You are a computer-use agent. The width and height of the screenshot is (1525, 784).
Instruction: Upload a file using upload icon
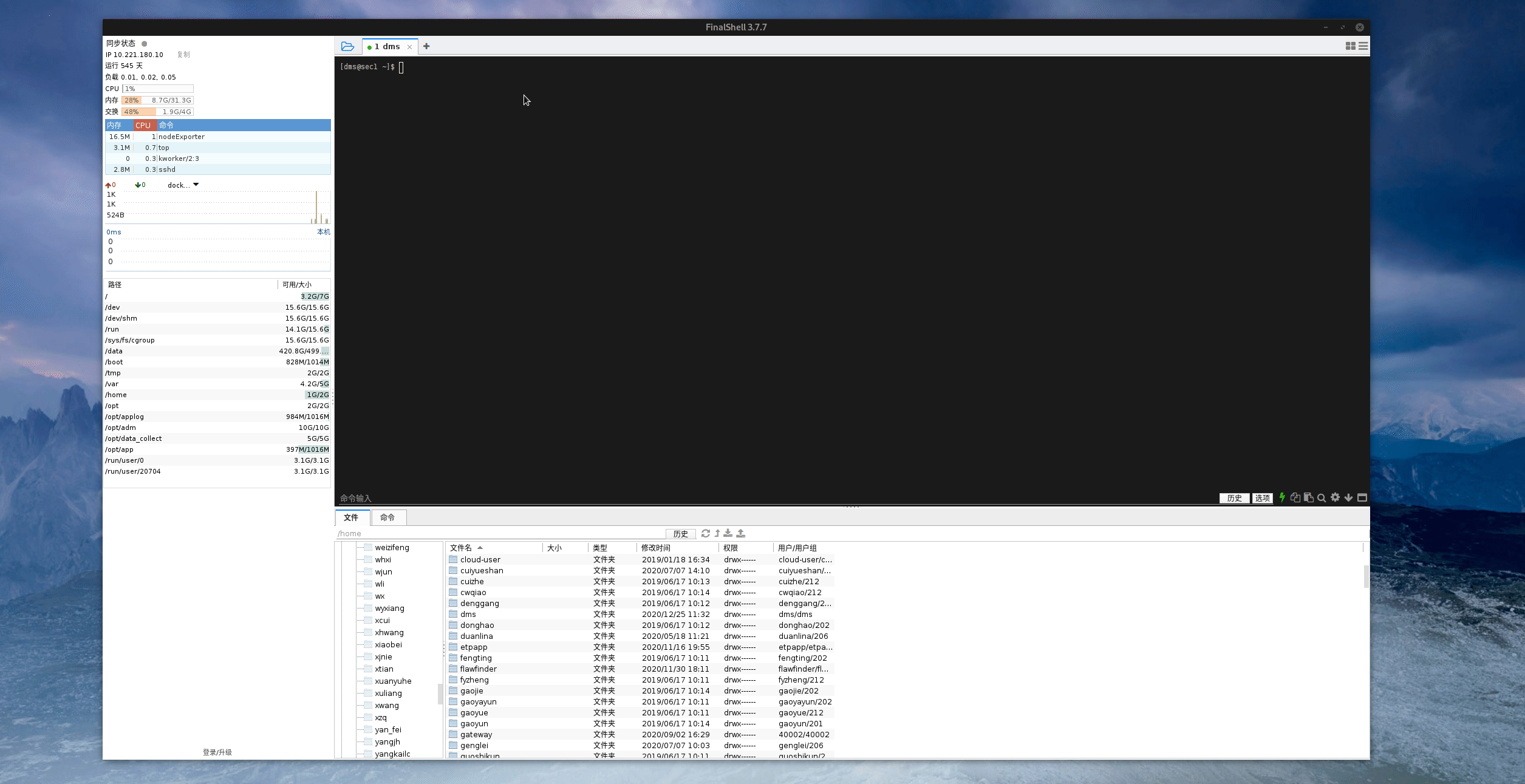[x=741, y=533]
